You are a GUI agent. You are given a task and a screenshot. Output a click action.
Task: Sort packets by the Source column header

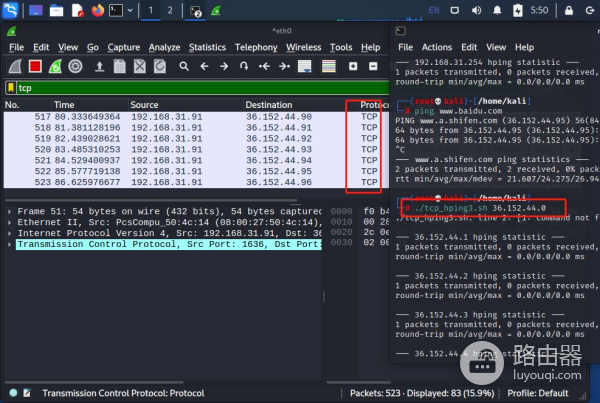[x=144, y=105]
